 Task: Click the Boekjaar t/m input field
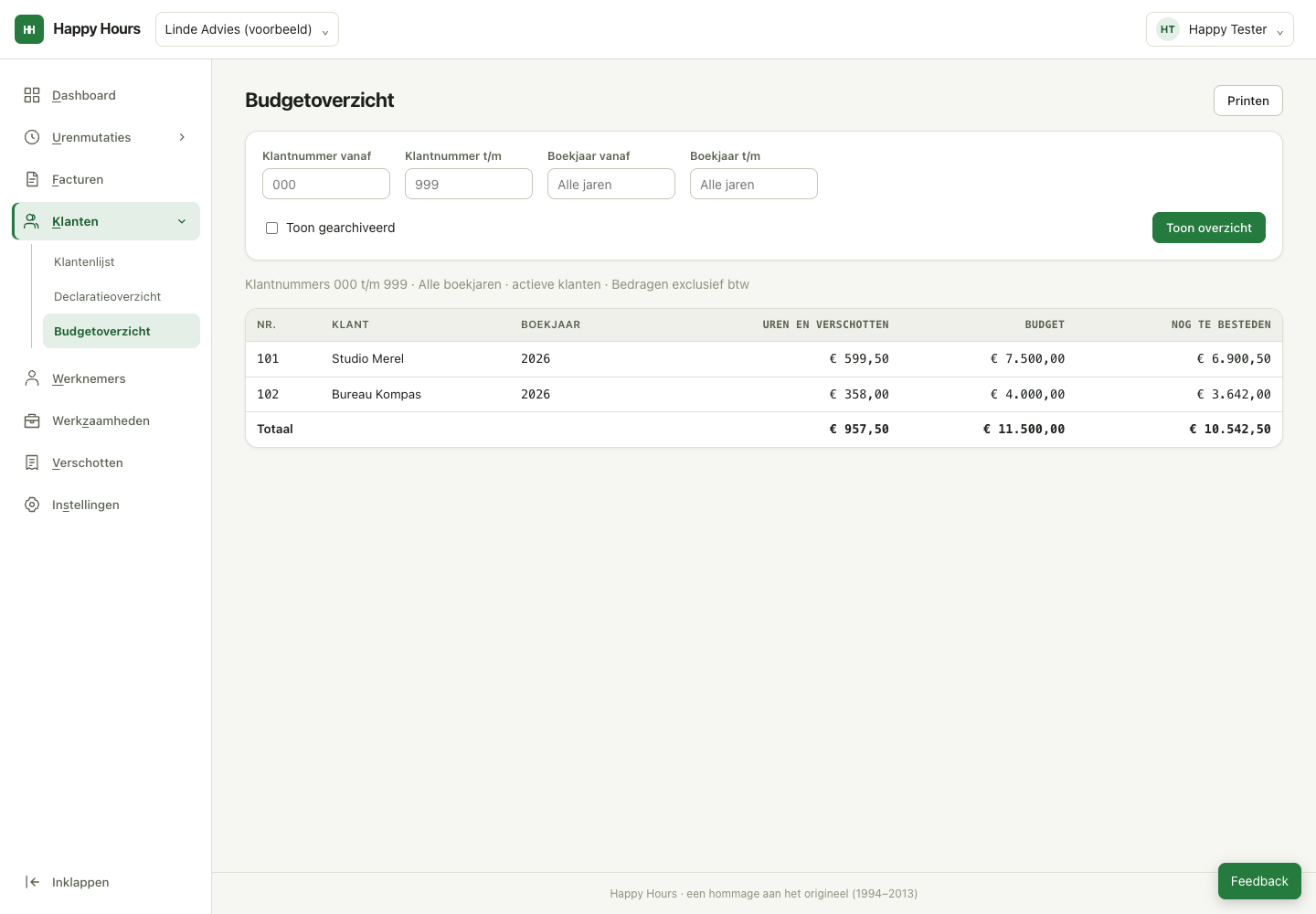tap(754, 184)
